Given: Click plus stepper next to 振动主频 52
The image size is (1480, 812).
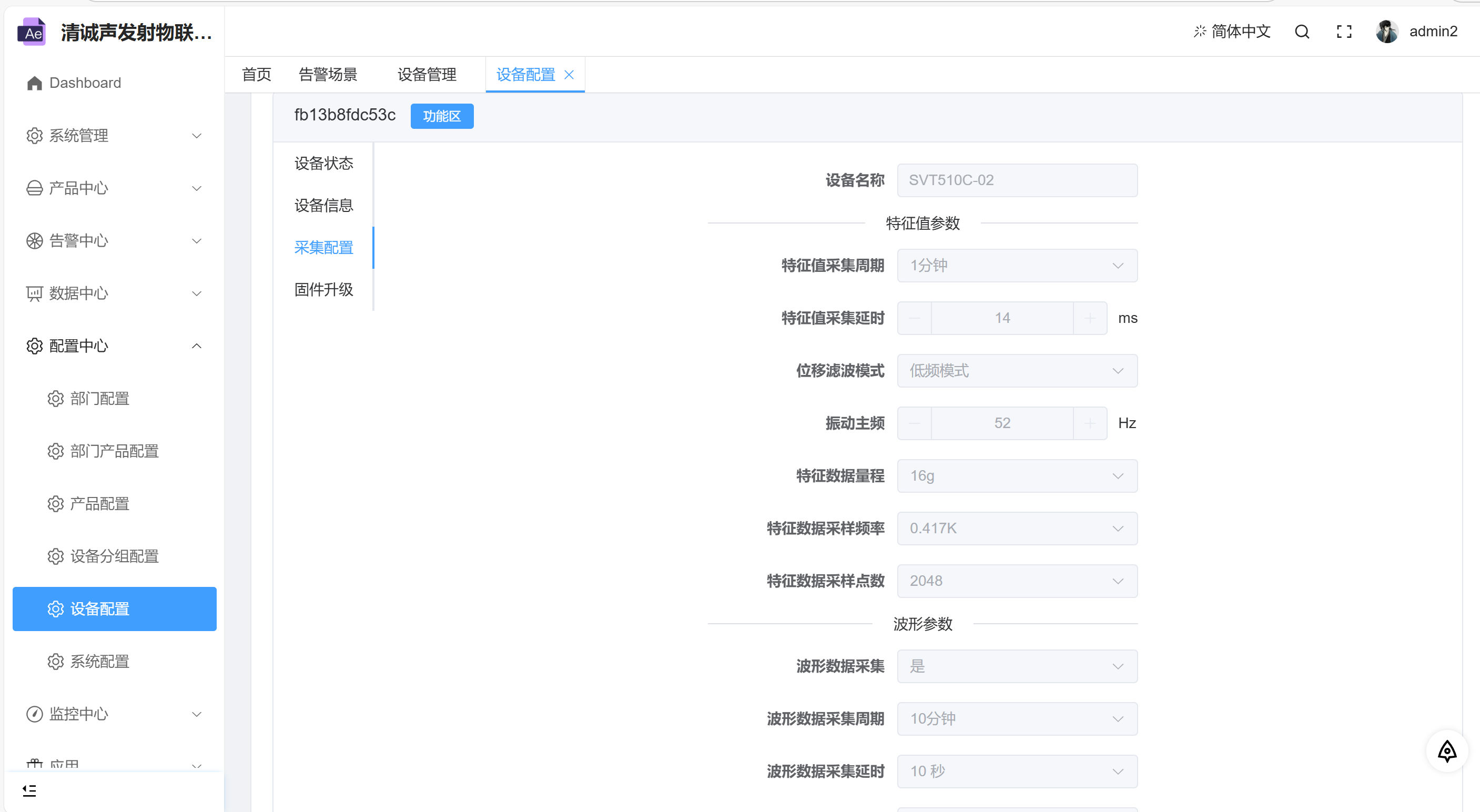Looking at the screenshot, I should pos(1090,423).
